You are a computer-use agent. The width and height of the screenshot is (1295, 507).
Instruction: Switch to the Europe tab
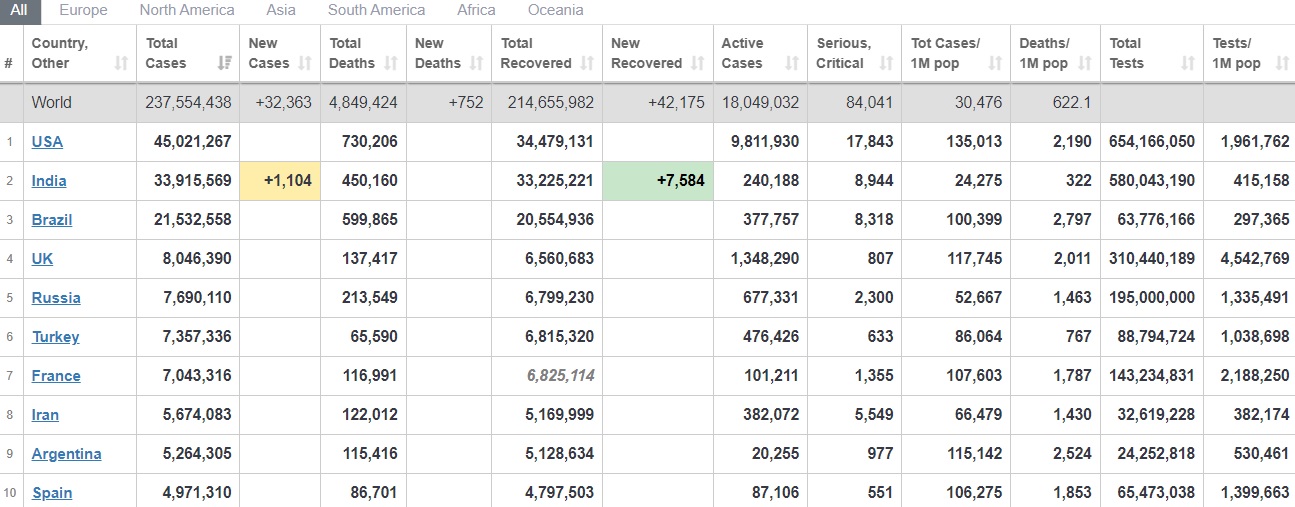[83, 10]
